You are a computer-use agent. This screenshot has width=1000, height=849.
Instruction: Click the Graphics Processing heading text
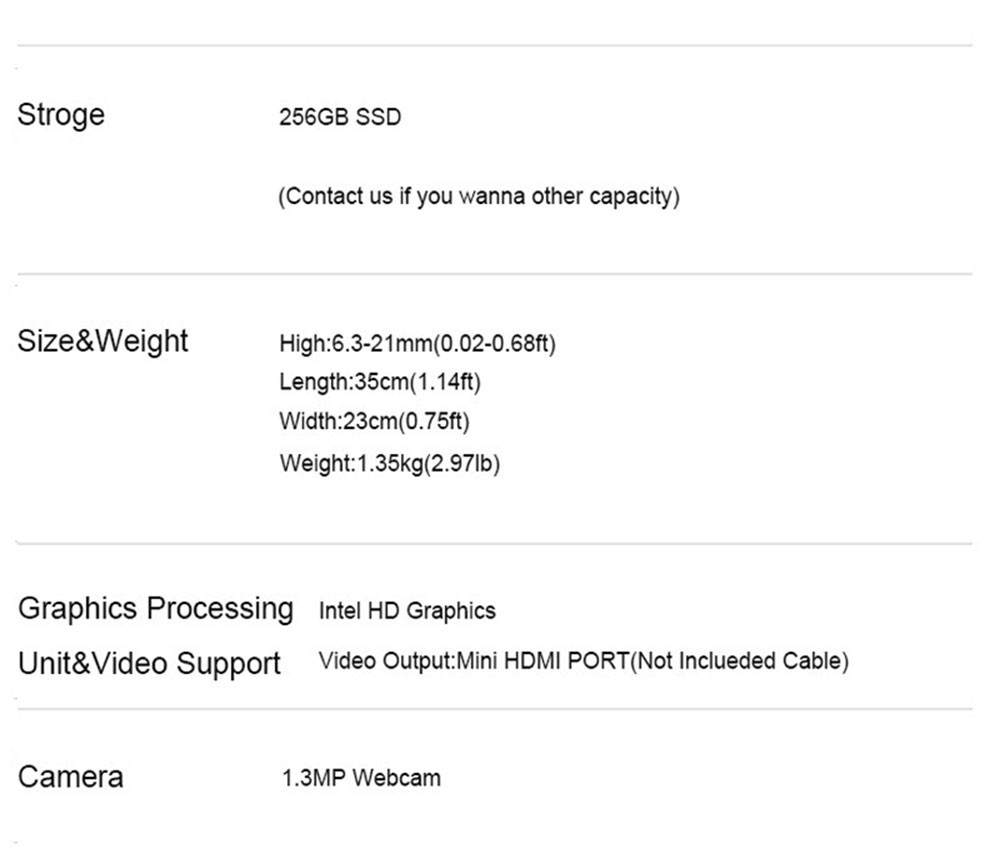156,608
